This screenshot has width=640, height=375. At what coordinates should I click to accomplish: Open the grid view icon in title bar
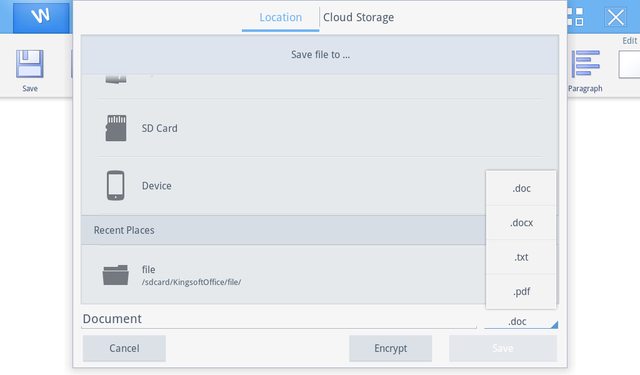pos(576,17)
